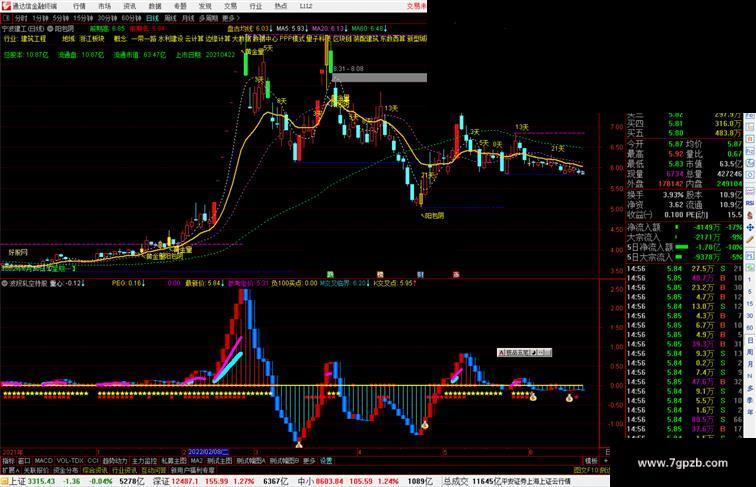Select the 季 sidebar shortcut
The width and height of the screenshot is (756, 487).
click(750, 400)
